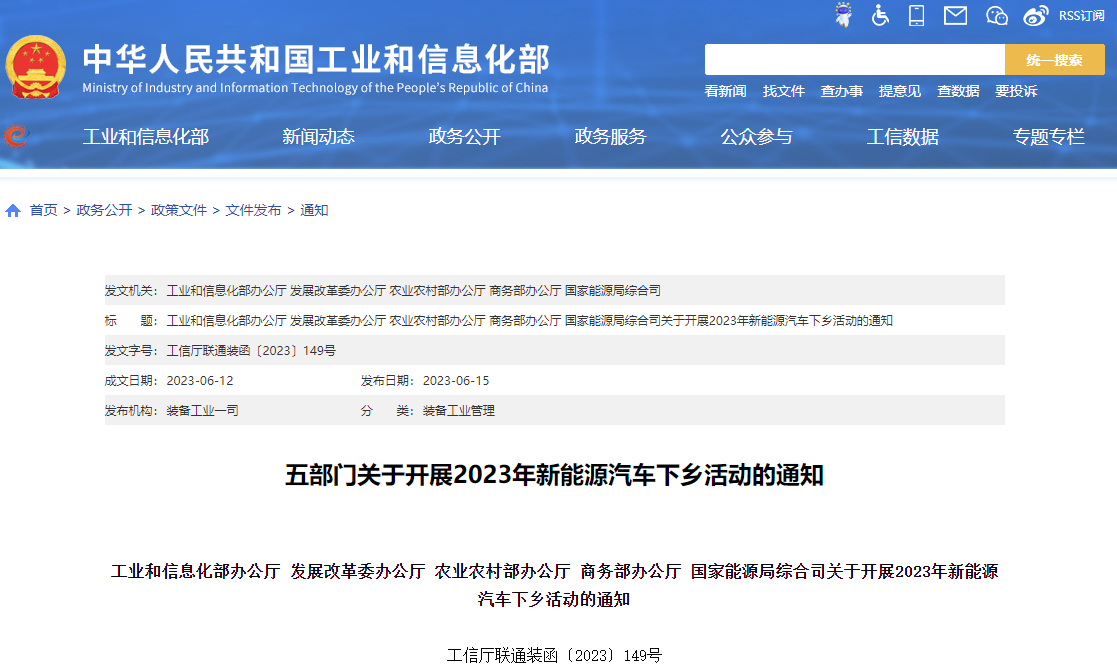Click the bold subtitle listing five offices
1117x665 pixels.
point(554,585)
